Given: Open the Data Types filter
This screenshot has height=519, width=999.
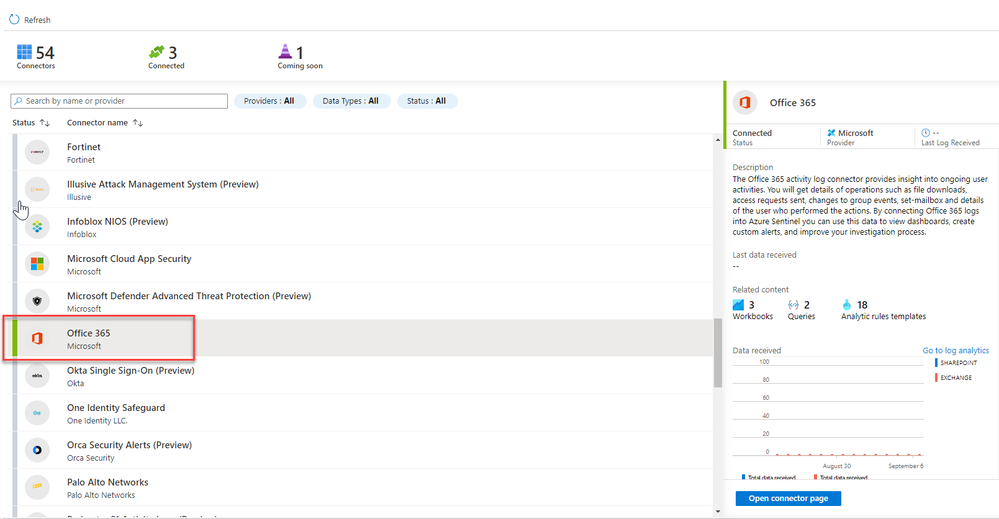Looking at the screenshot, I should pos(351,101).
